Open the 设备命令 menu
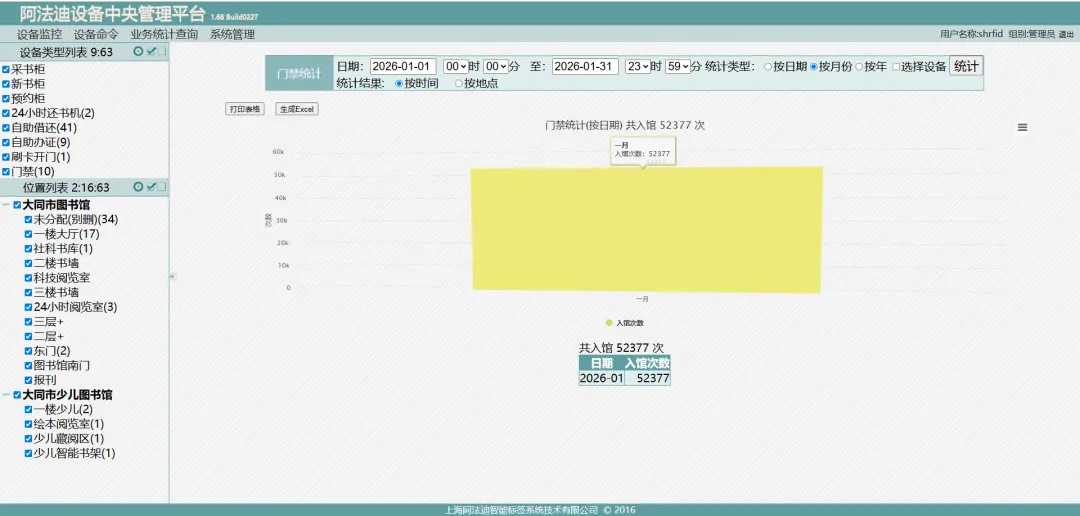This screenshot has width=1080, height=516. (96, 34)
